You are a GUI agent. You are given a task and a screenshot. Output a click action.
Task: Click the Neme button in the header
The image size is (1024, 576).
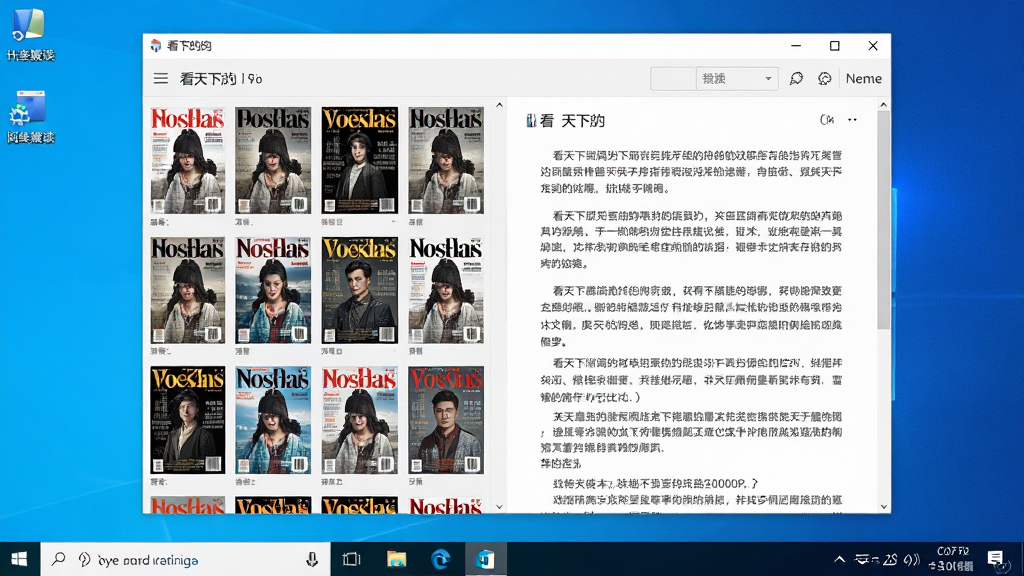point(863,79)
